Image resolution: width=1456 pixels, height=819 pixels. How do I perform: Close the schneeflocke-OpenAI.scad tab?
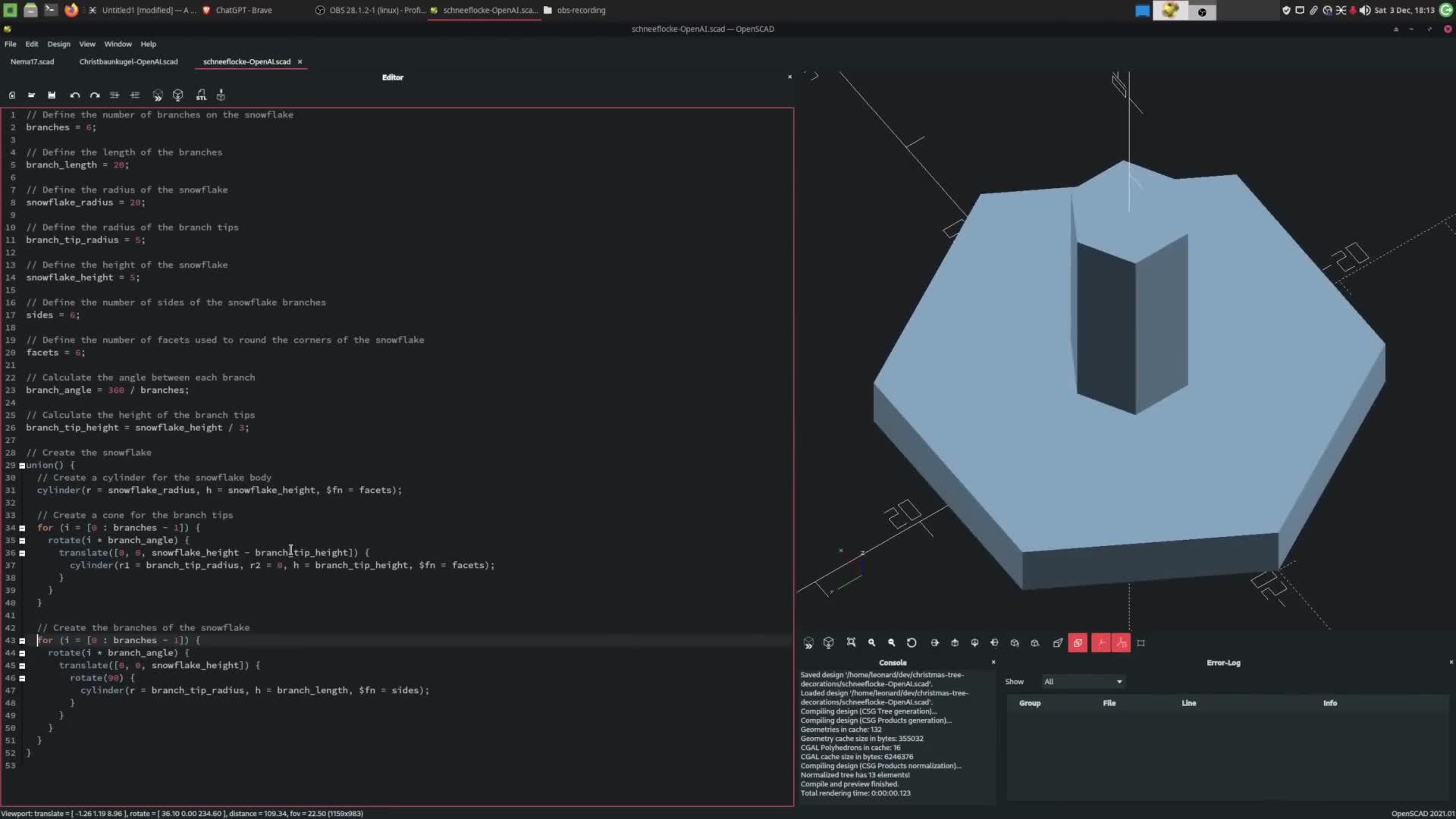click(x=300, y=61)
